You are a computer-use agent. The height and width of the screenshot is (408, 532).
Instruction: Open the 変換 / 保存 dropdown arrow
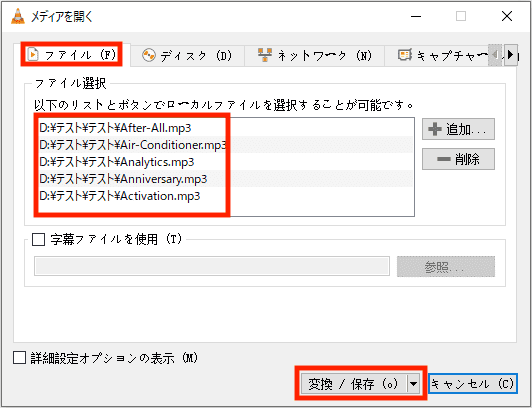413,384
